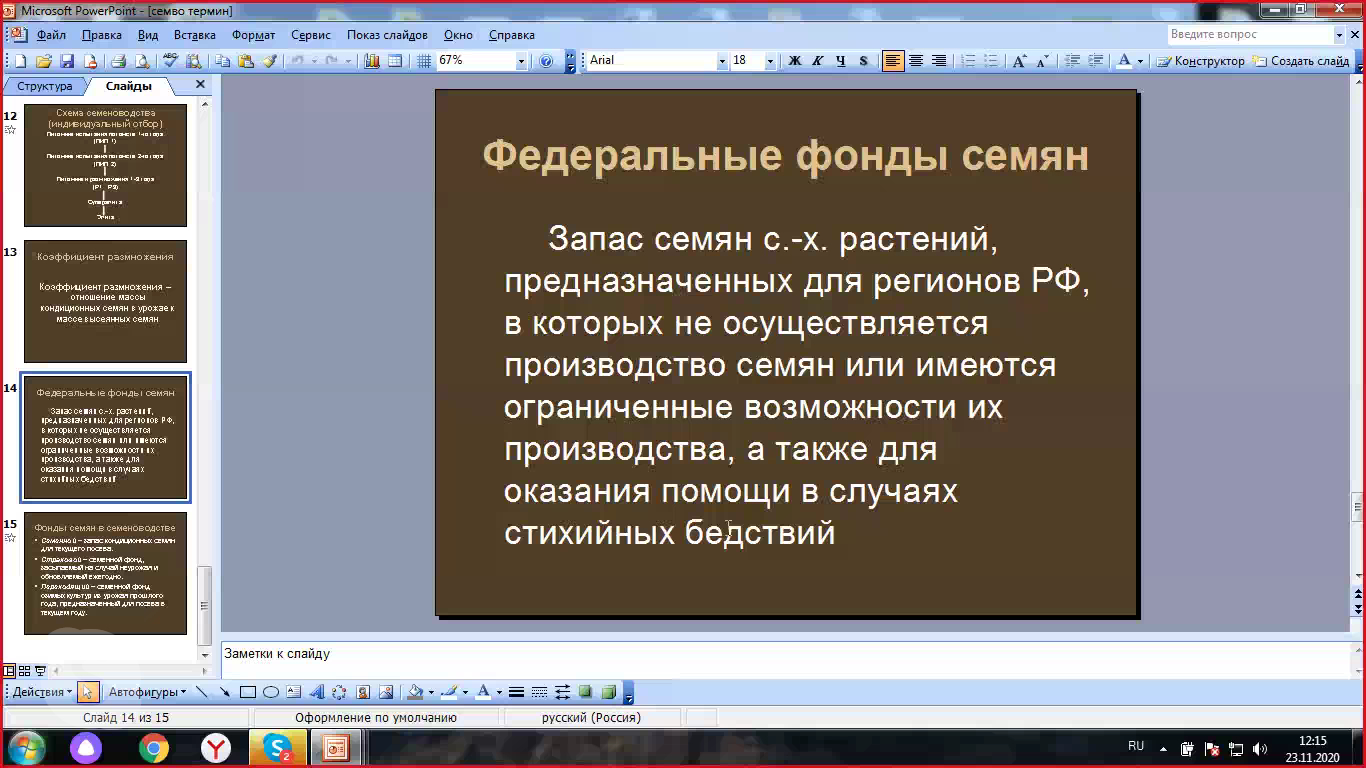Insert picture from file
Image resolution: width=1366 pixels, height=768 pixels.
click(x=385, y=692)
